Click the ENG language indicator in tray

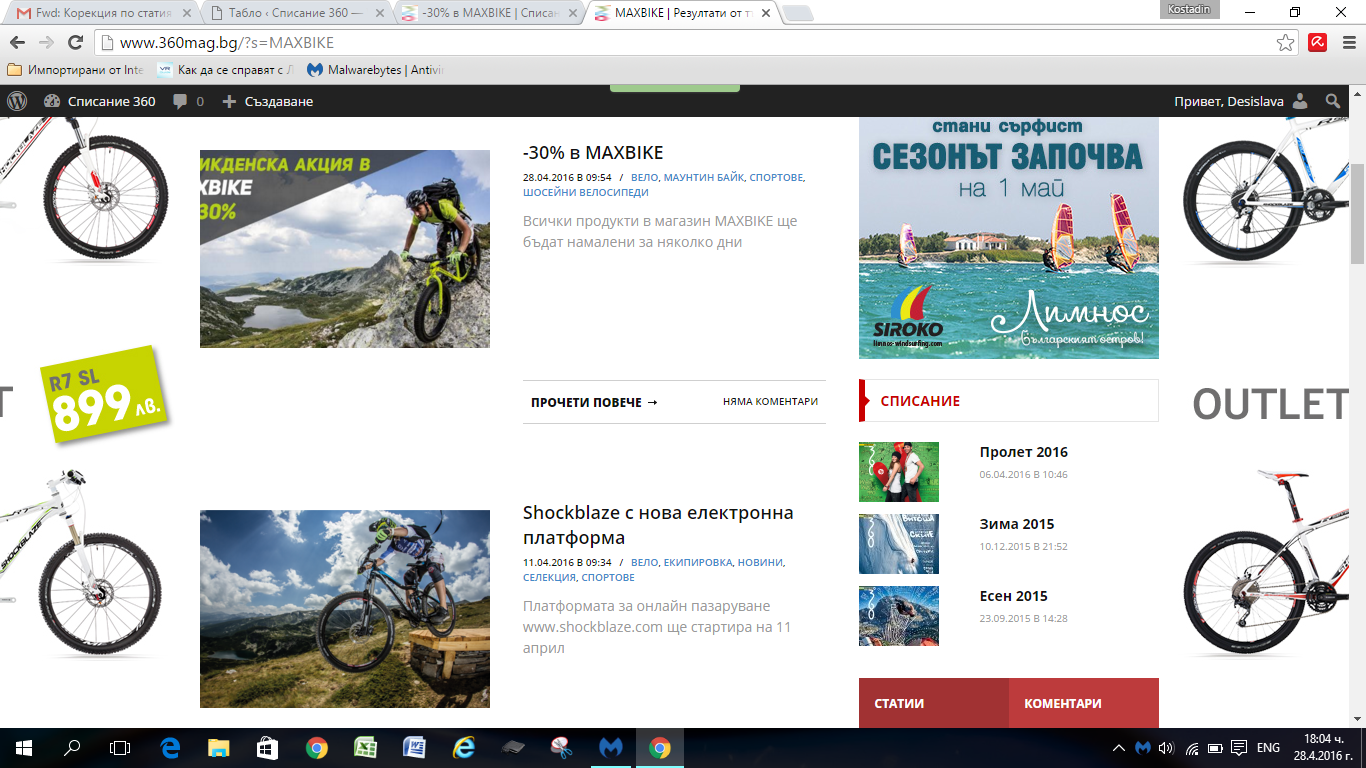(x=1268, y=747)
